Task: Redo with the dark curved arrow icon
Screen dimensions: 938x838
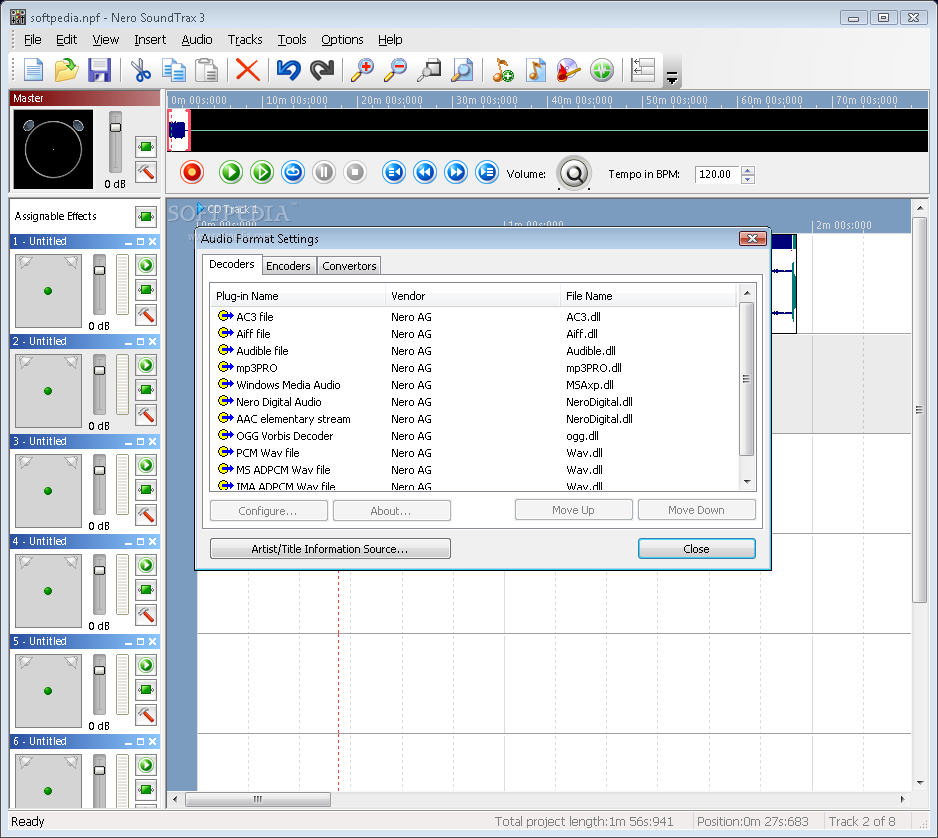Action: [322, 70]
